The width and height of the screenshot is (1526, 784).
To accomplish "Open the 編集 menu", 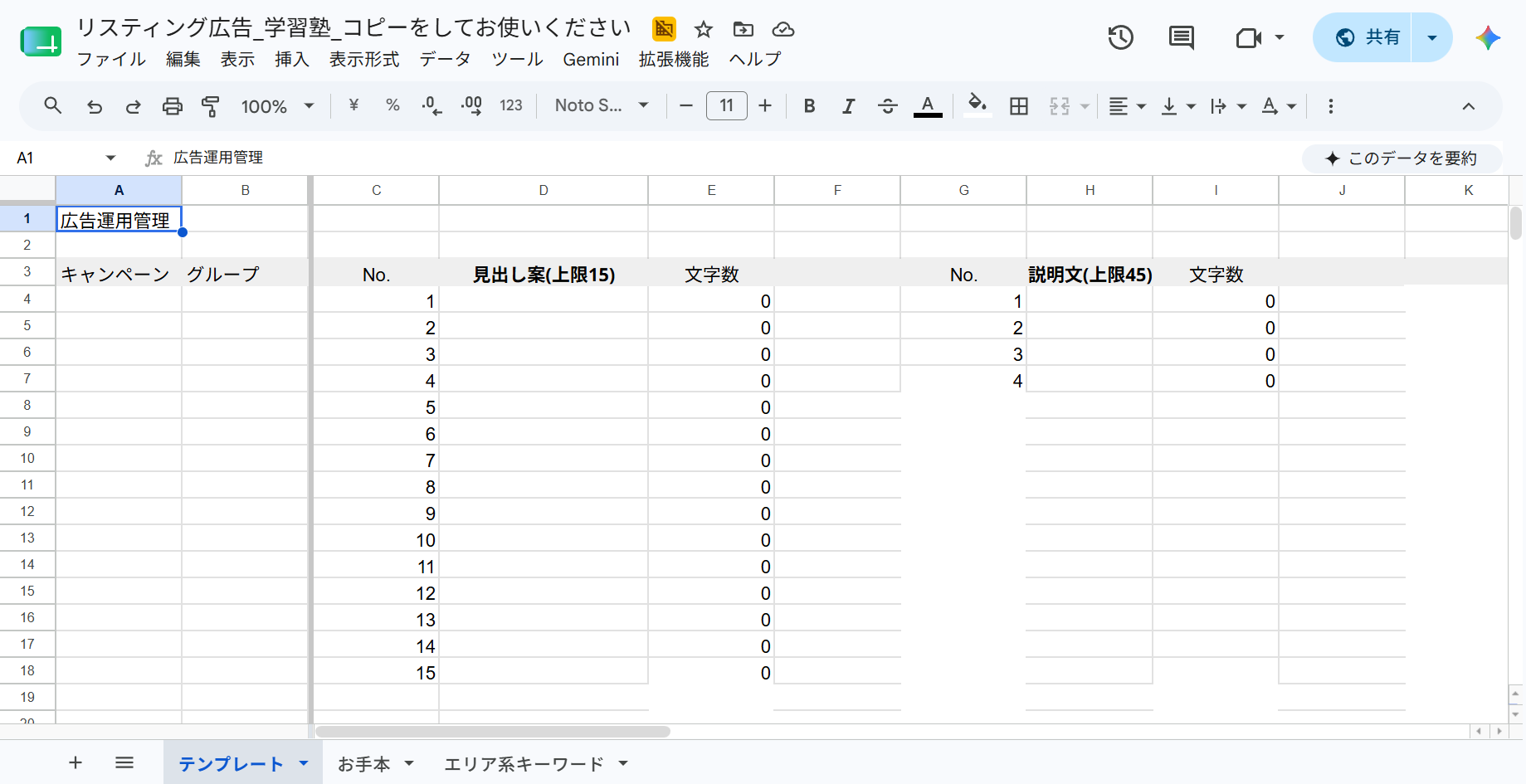I will [x=183, y=59].
